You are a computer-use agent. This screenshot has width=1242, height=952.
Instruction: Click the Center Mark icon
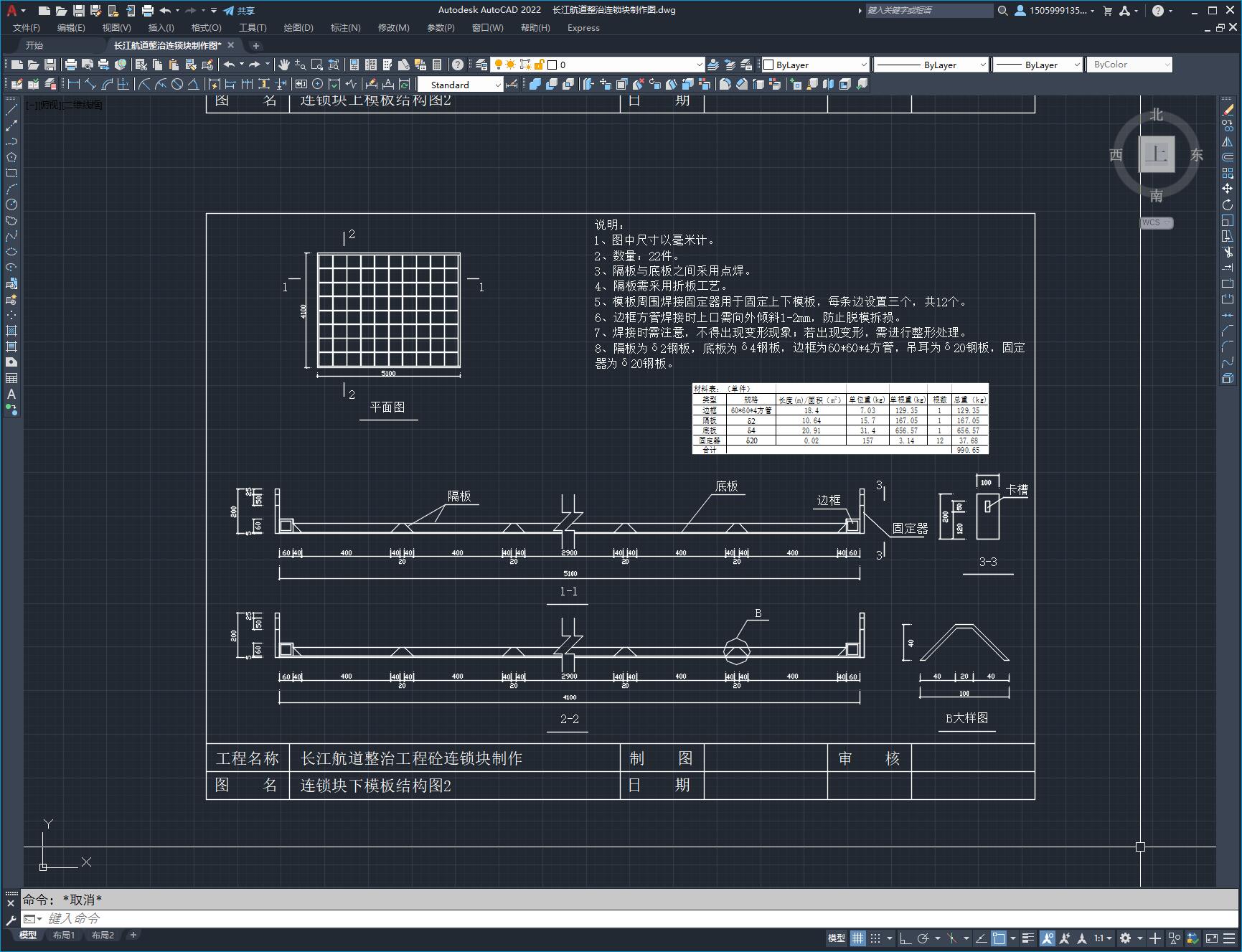point(317,85)
